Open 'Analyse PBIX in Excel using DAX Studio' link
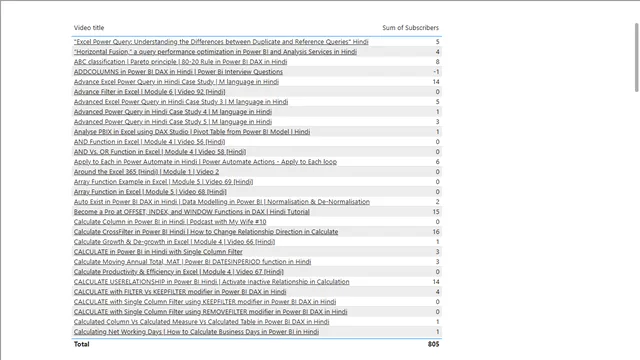The image size is (640, 360). click(192, 132)
